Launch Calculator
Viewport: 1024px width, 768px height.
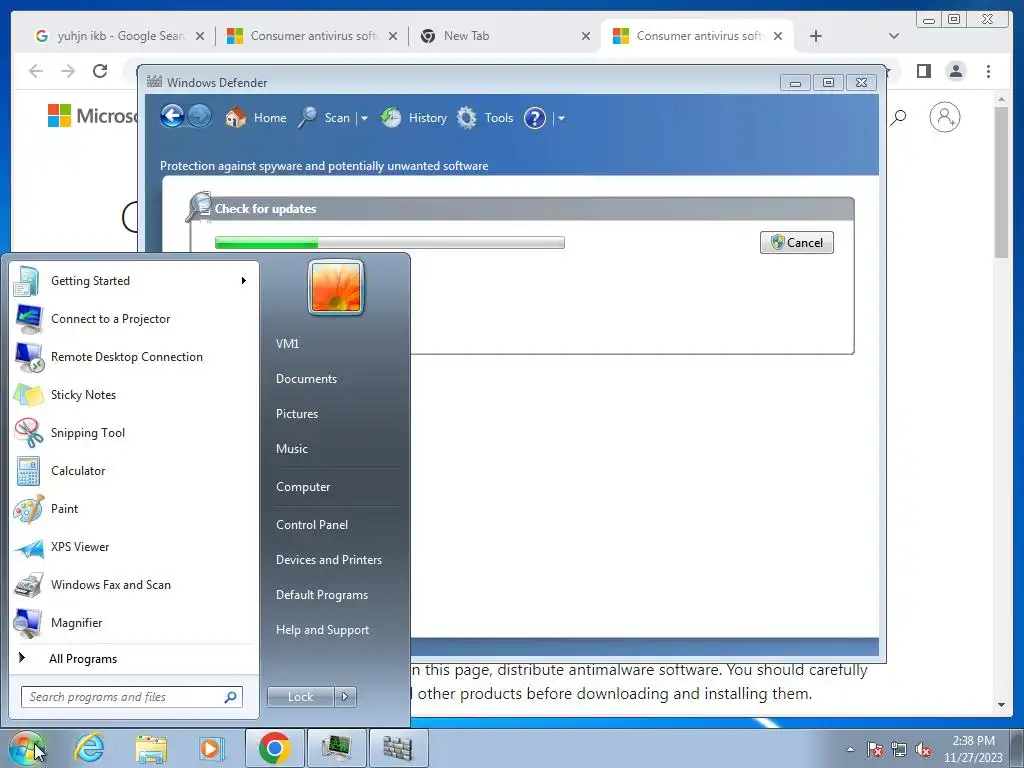click(134, 470)
